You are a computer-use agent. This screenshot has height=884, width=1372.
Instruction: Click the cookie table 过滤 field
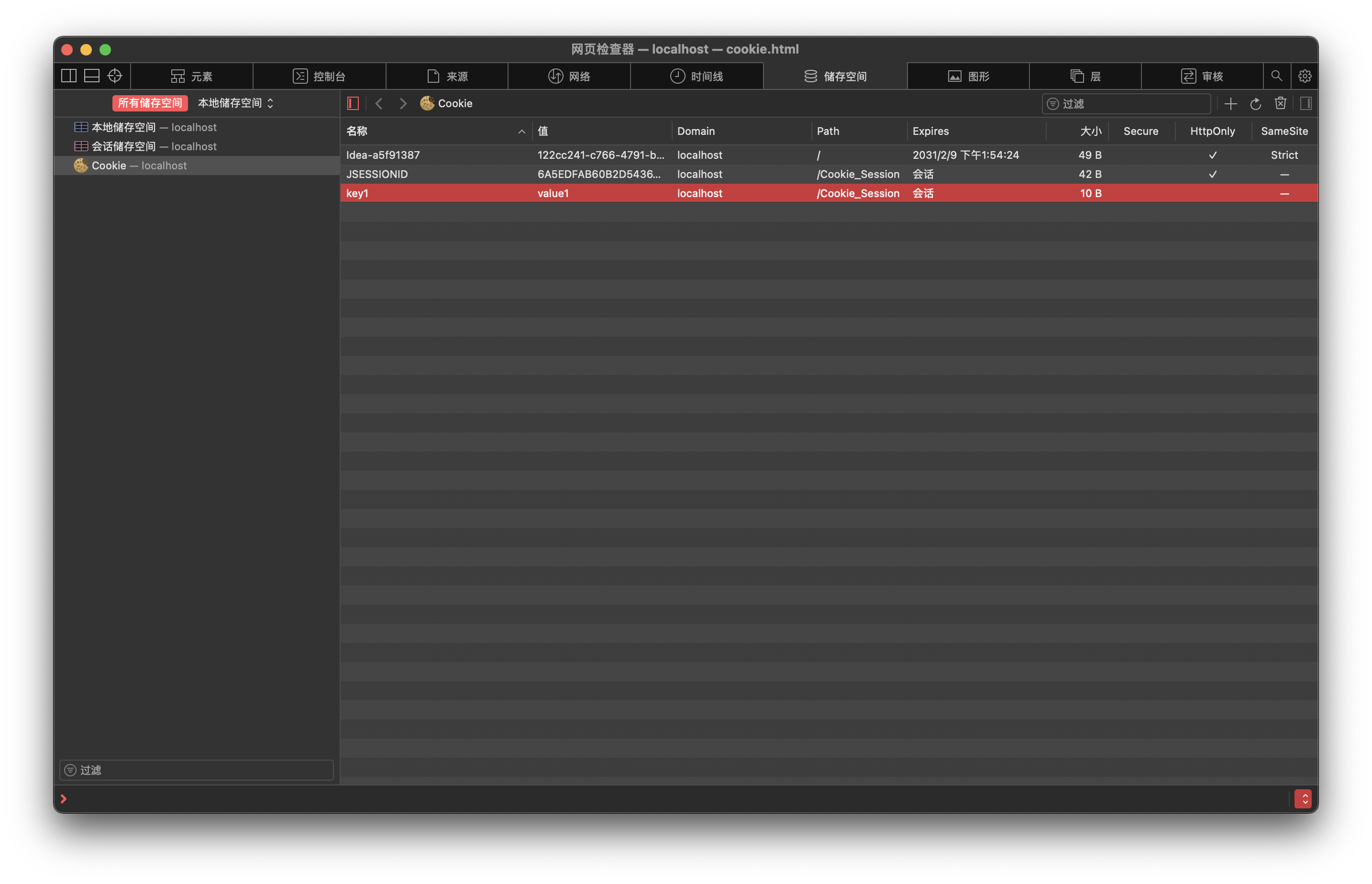point(1126,104)
